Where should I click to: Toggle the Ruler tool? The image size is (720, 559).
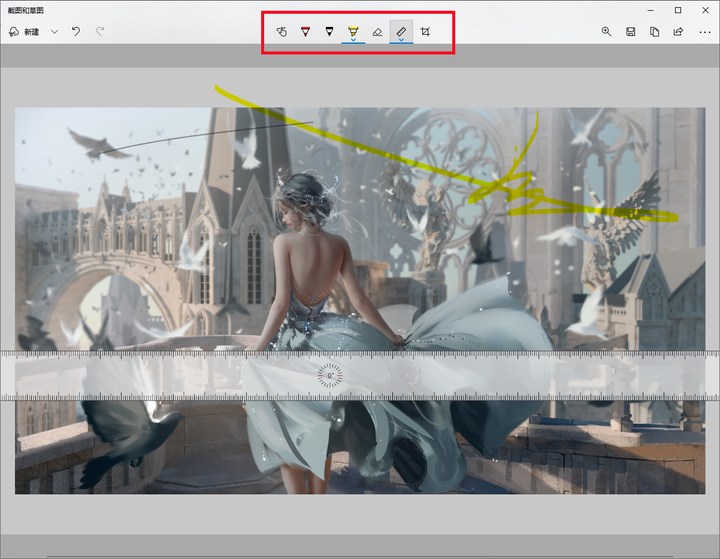[401, 32]
